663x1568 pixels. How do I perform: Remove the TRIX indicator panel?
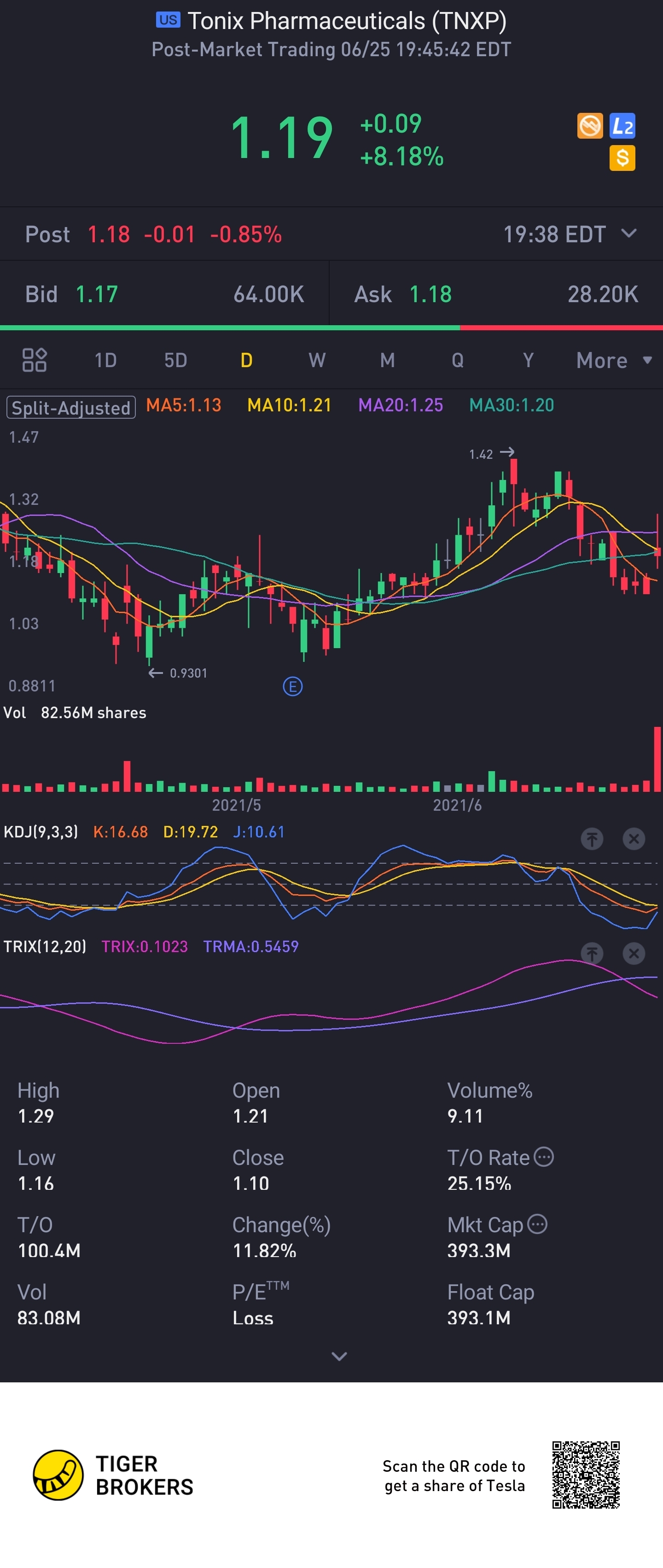[x=634, y=953]
